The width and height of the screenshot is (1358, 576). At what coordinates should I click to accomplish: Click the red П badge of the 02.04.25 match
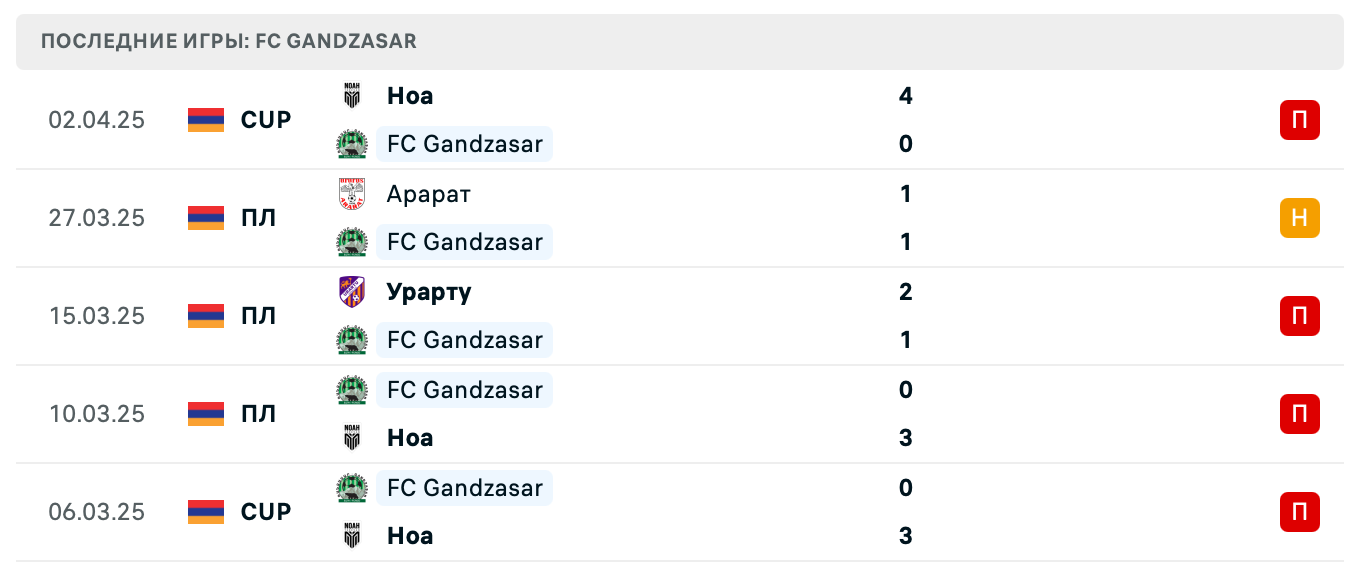tap(1299, 120)
